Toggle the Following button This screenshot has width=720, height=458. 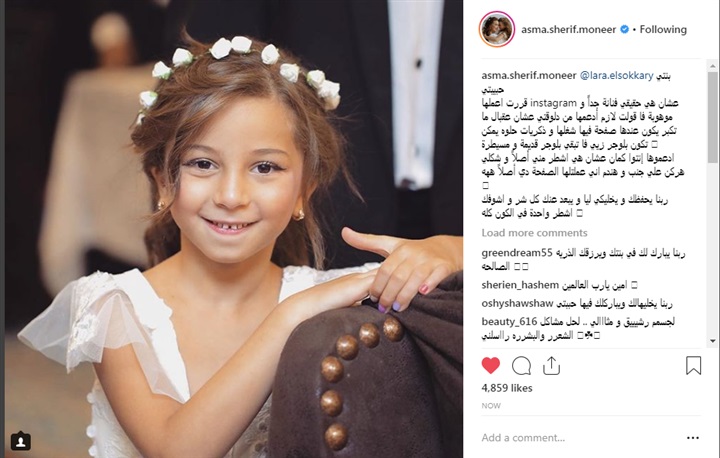663,29
